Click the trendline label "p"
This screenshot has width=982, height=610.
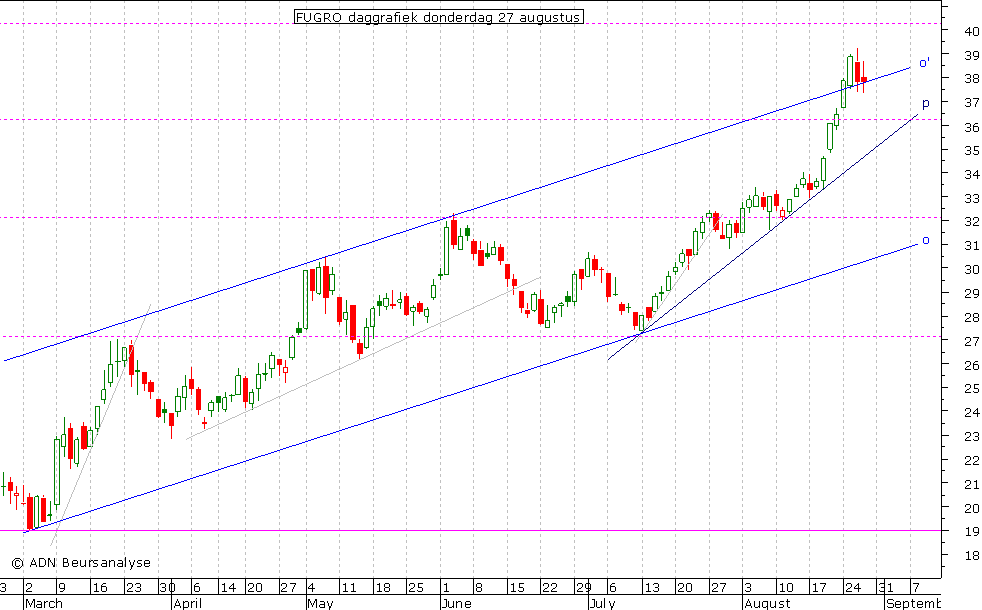coord(926,103)
